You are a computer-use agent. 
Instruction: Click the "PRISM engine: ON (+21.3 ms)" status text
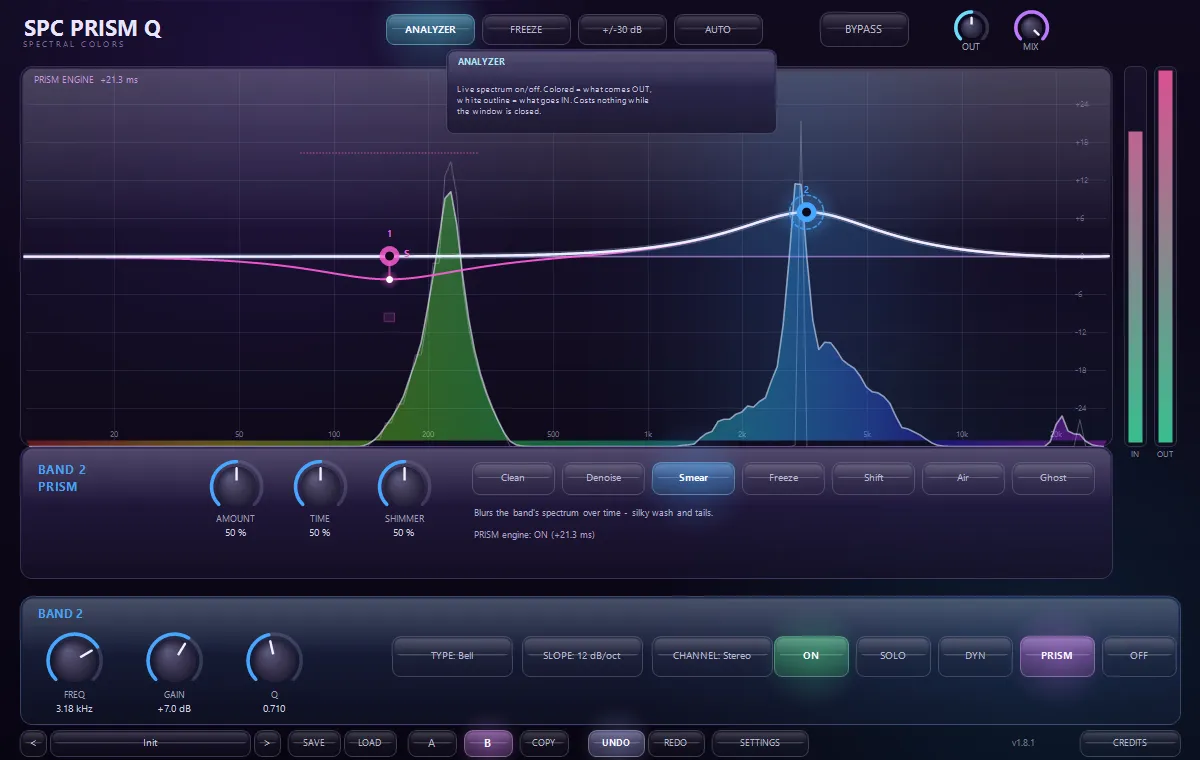coord(534,535)
